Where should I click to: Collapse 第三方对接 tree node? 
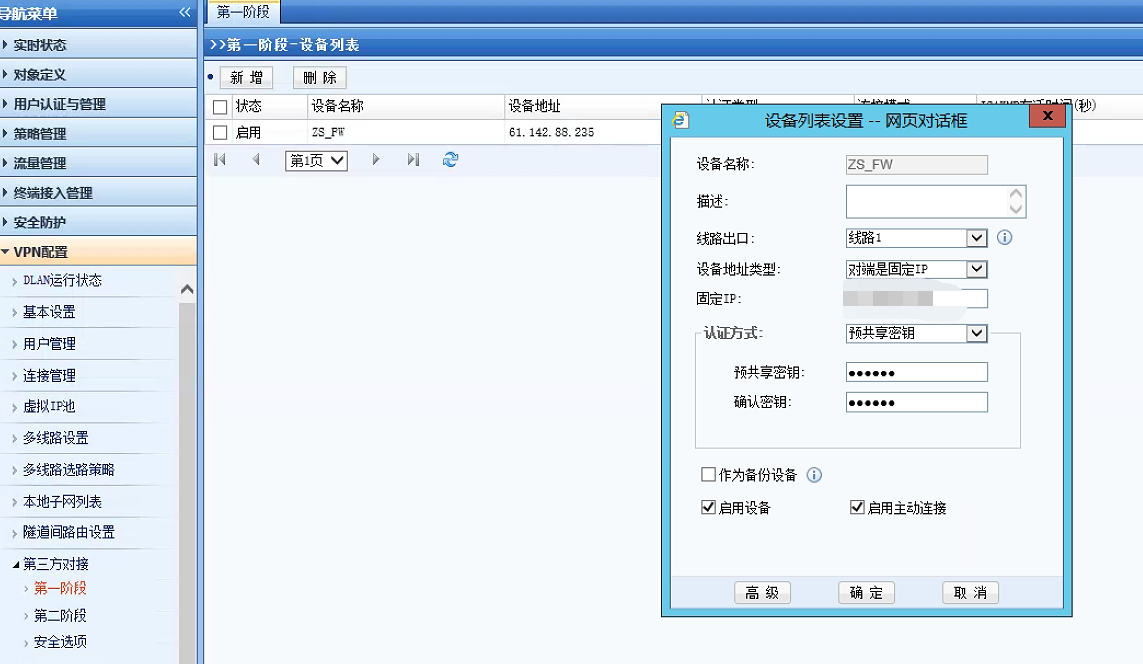point(16,564)
